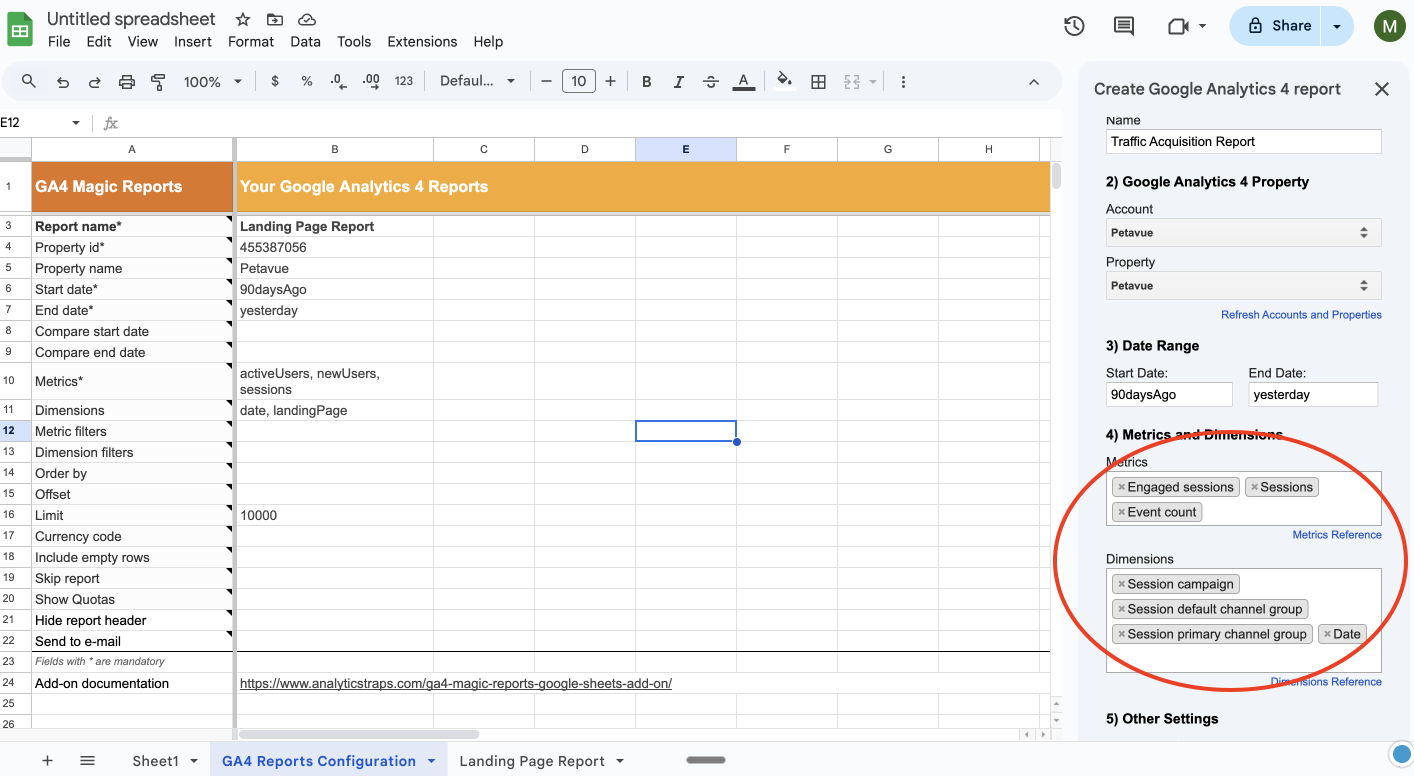The image size is (1414, 776).
Task: Click Refresh Accounts and Properties link
Action: [x=1301, y=315]
